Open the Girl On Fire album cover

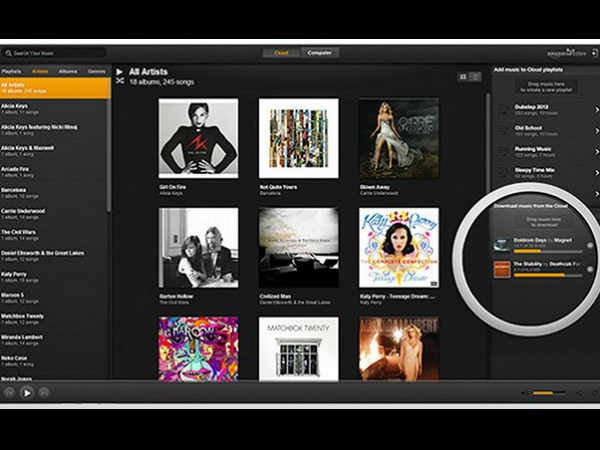point(199,139)
